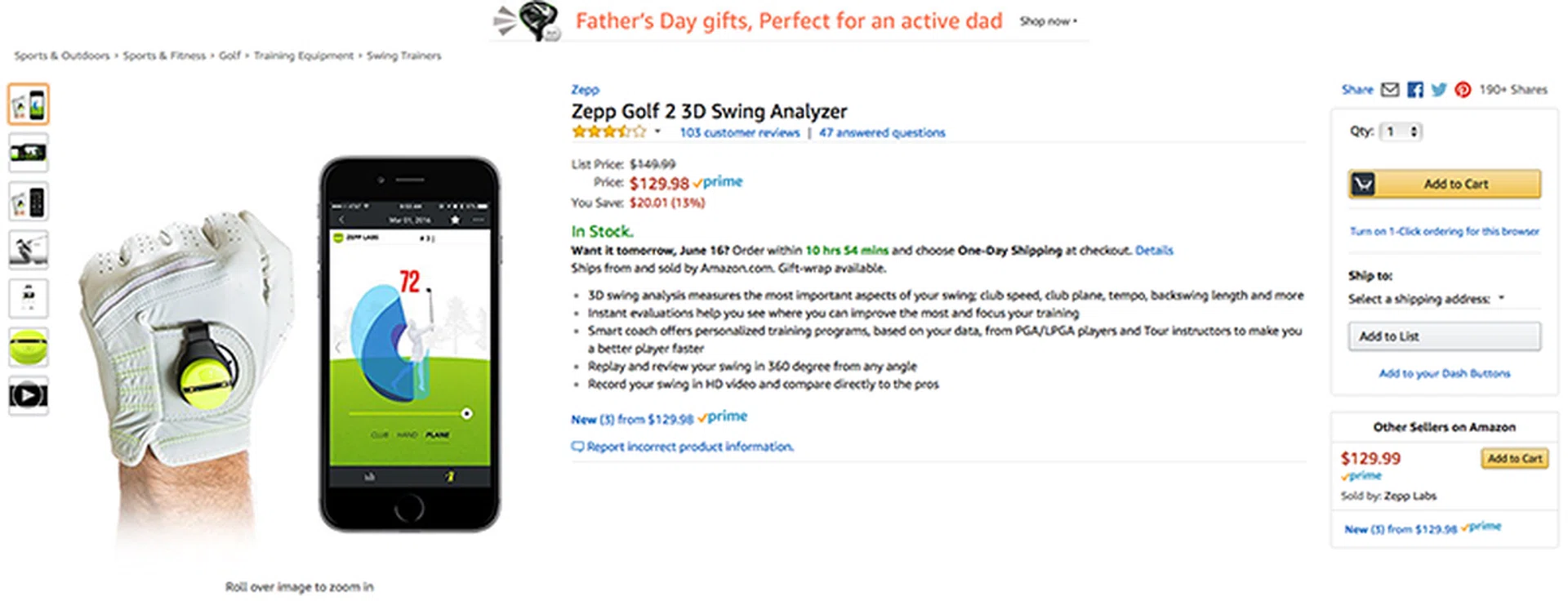
Task: Click the Add to List button
Action: pyautogui.click(x=1444, y=336)
